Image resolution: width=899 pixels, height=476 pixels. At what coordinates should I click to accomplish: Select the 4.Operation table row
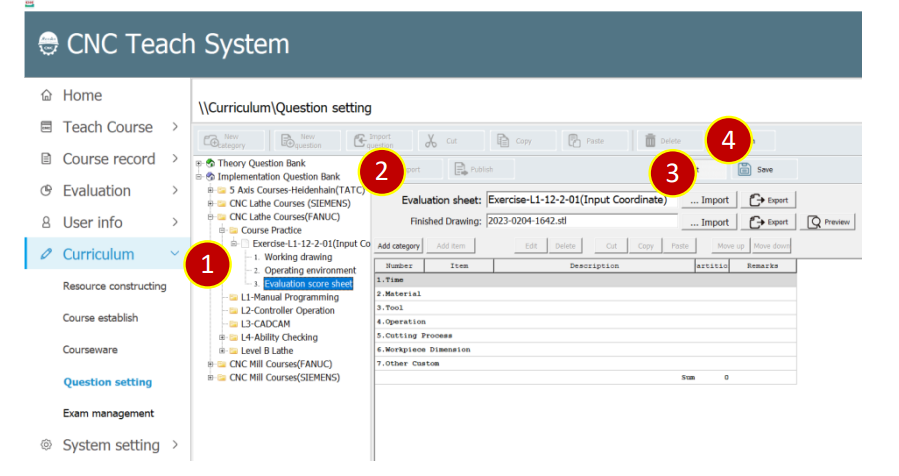585,322
